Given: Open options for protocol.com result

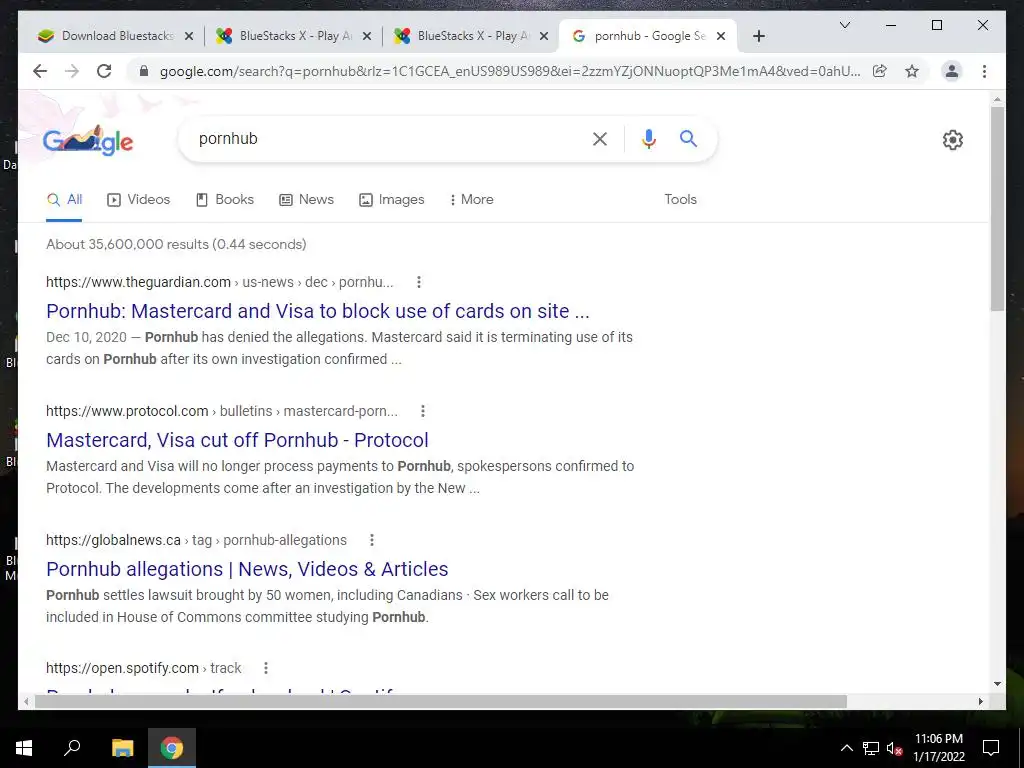Looking at the screenshot, I should 423,411.
